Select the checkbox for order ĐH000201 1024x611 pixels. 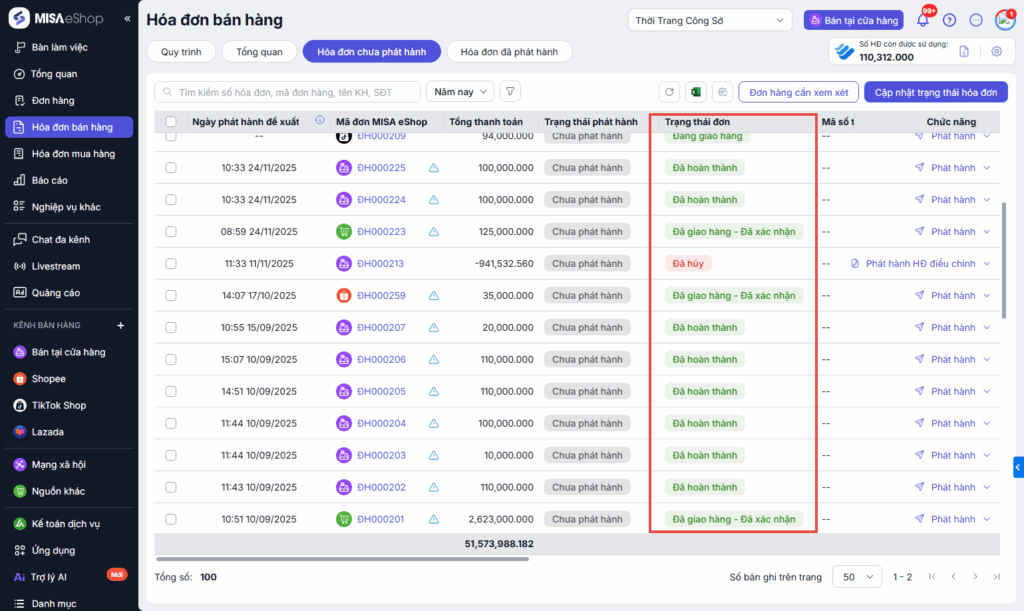(171, 520)
